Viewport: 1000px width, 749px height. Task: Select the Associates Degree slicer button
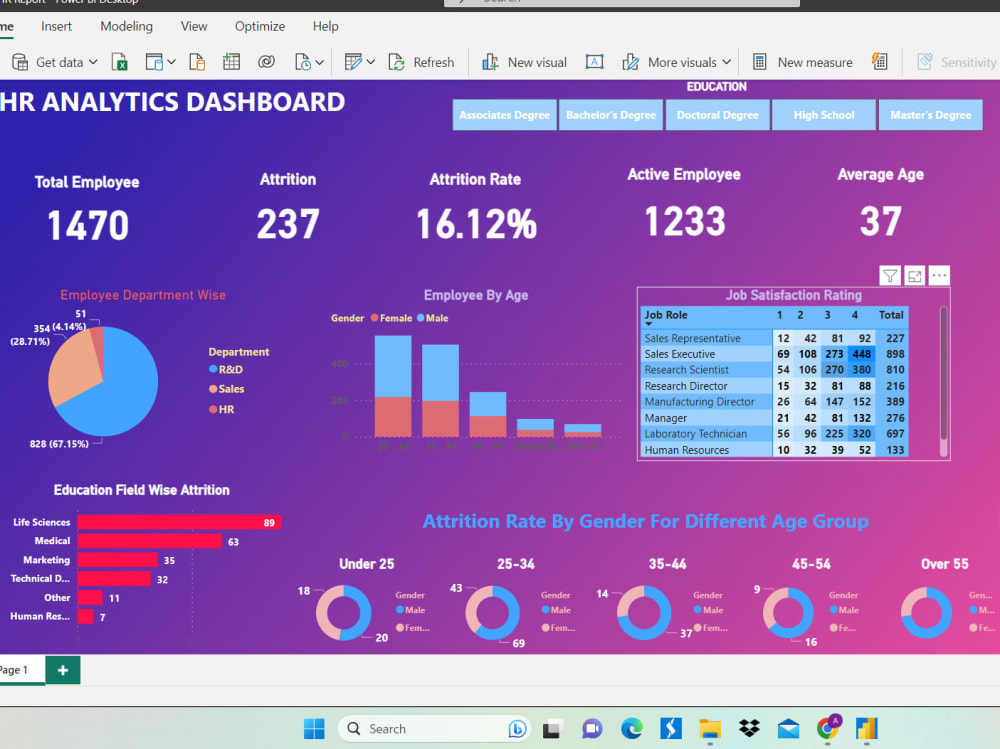point(504,114)
